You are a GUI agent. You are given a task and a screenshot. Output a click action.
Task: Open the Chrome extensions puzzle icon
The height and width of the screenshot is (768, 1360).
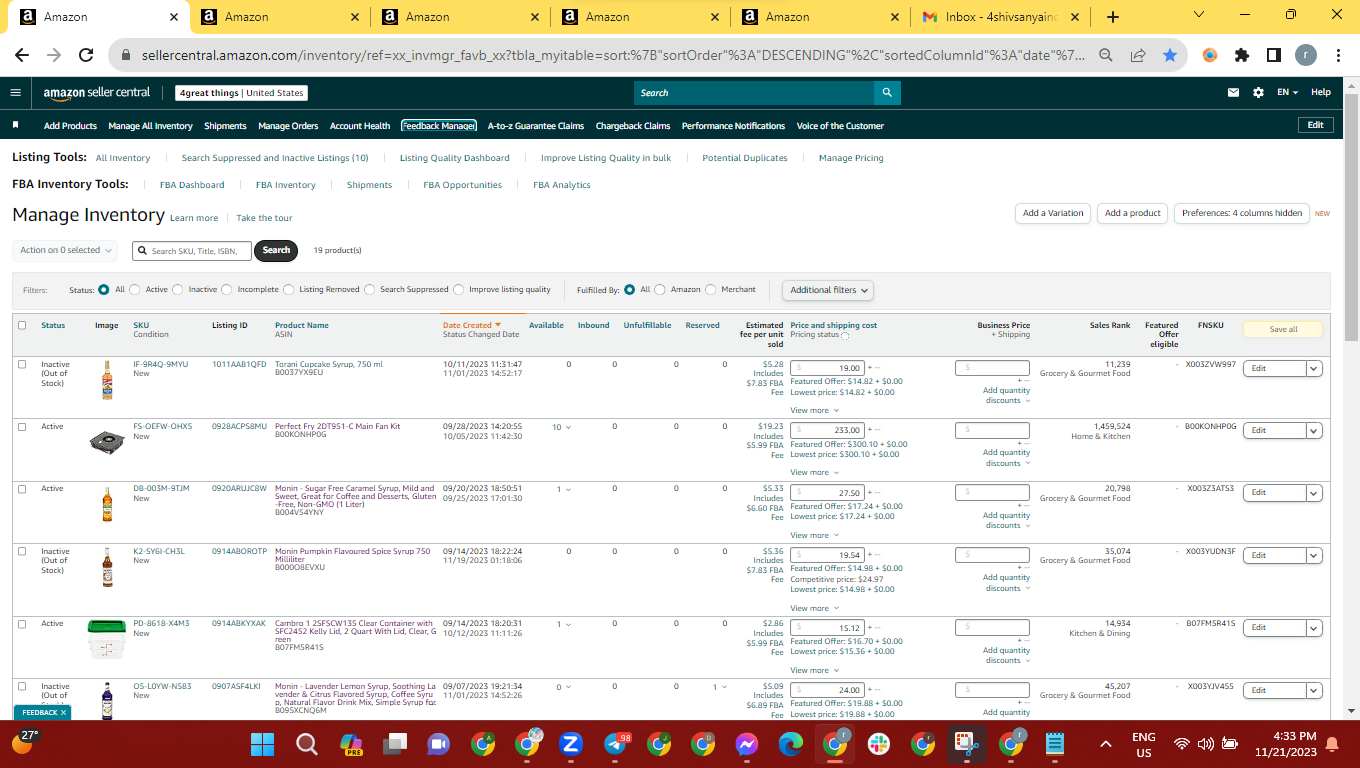click(x=1242, y=56)
